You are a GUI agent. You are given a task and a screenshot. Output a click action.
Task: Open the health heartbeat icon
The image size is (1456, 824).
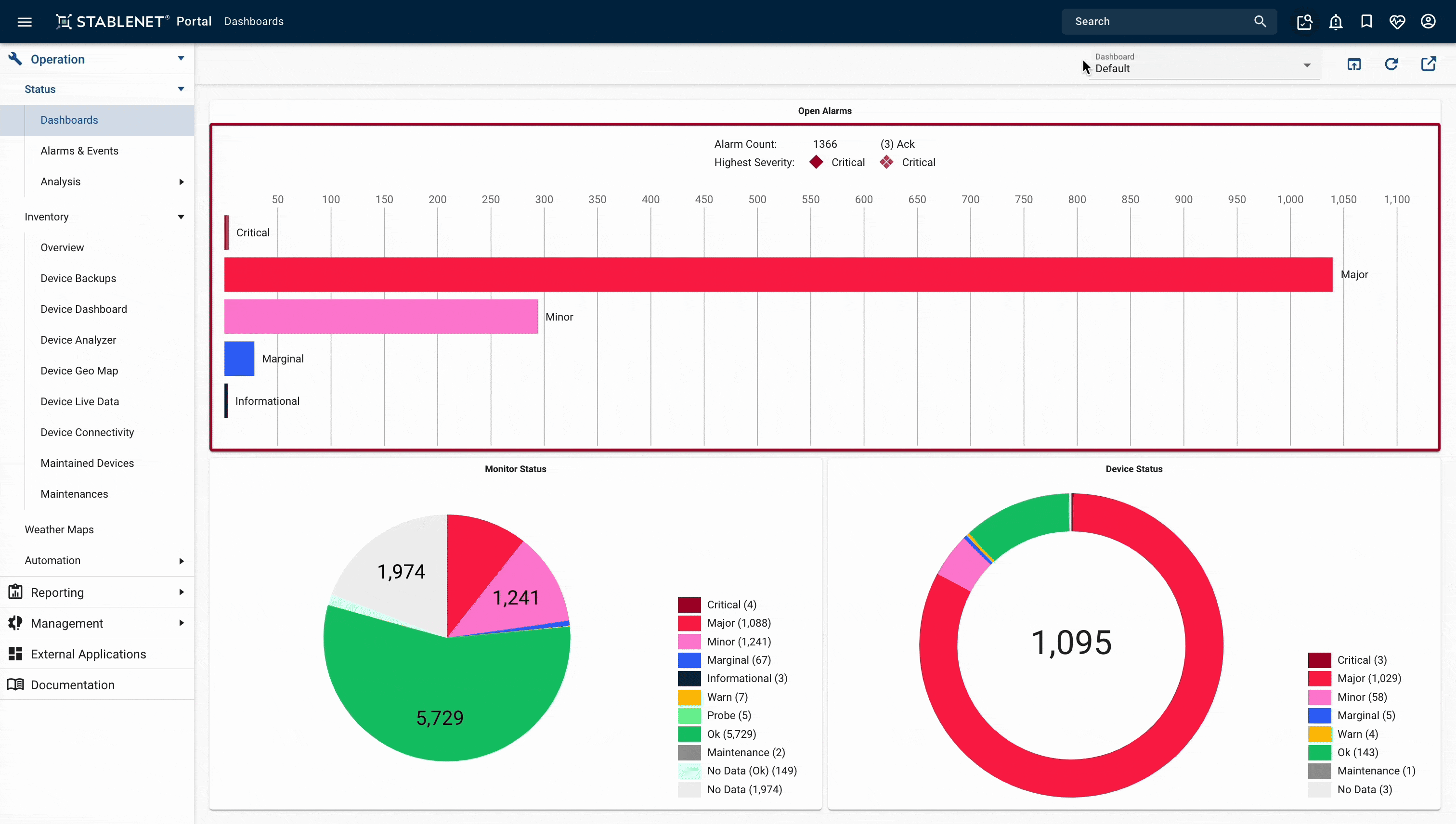1397,22
